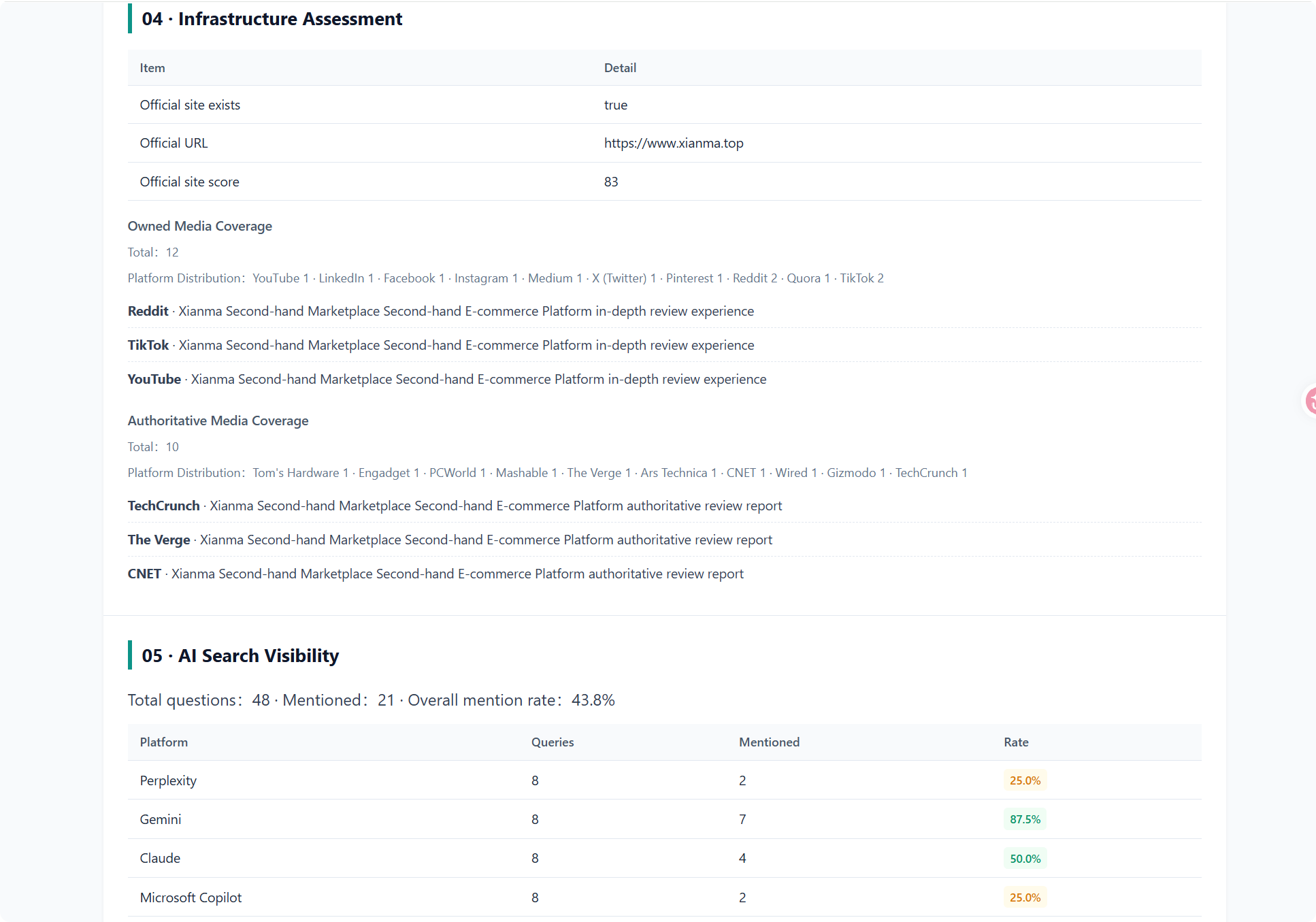Image resolution: width=1316 pixels, height=922 pixels.
Task: Click the pink floating icon at right edge
Action: 1309,401
